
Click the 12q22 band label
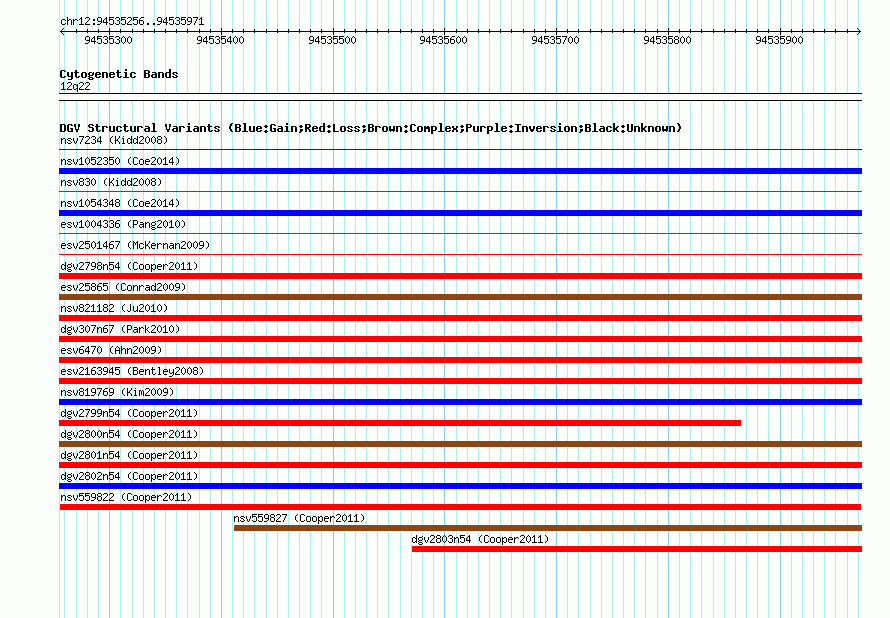click(x=75, y=86)
